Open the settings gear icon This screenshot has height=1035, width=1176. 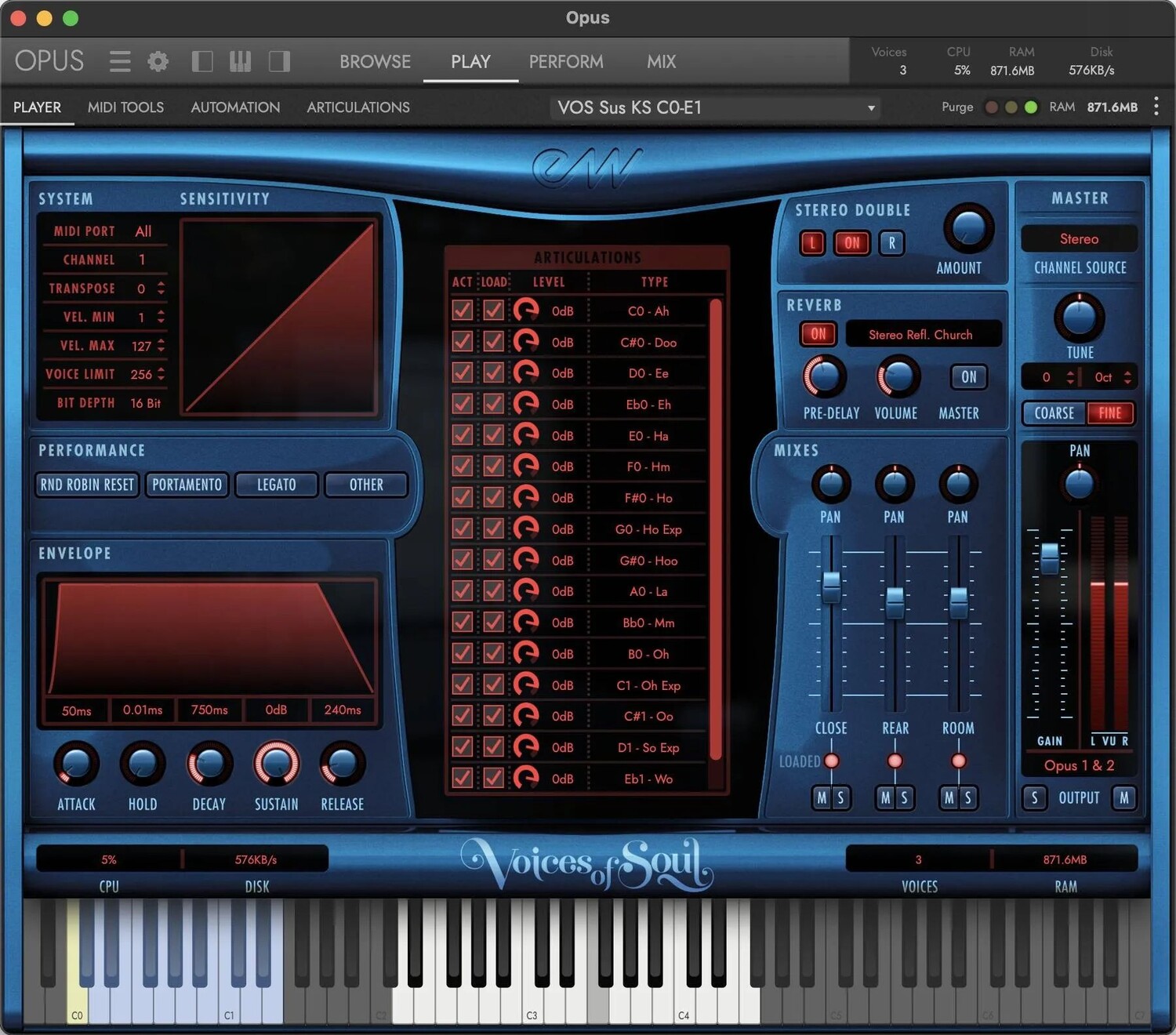[158, 61]
